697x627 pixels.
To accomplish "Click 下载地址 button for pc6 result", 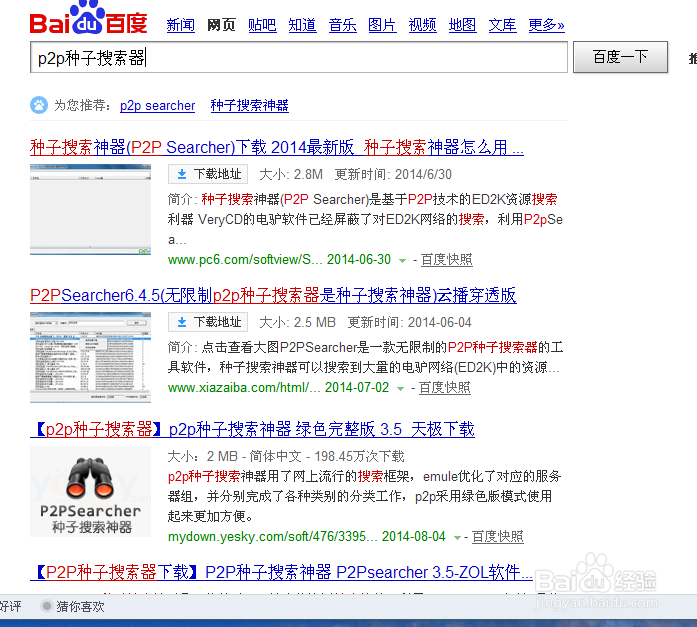I will pos(208,174).
